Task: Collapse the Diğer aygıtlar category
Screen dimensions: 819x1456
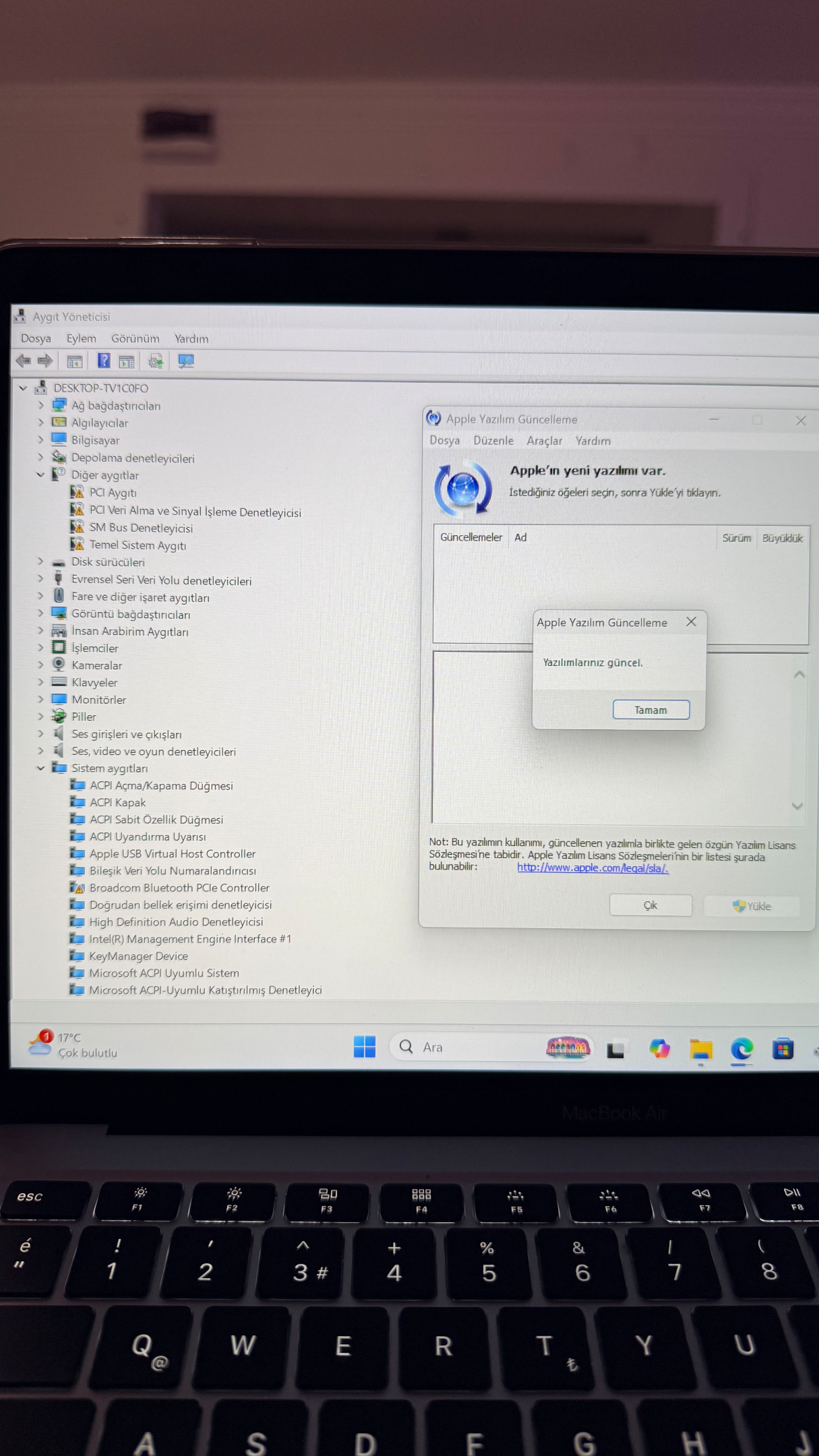Action: point(41,475)
